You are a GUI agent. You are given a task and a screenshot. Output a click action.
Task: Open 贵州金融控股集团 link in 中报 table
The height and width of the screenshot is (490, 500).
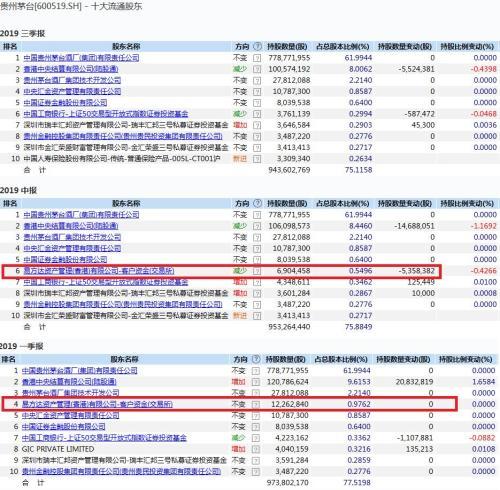point(123,304)
